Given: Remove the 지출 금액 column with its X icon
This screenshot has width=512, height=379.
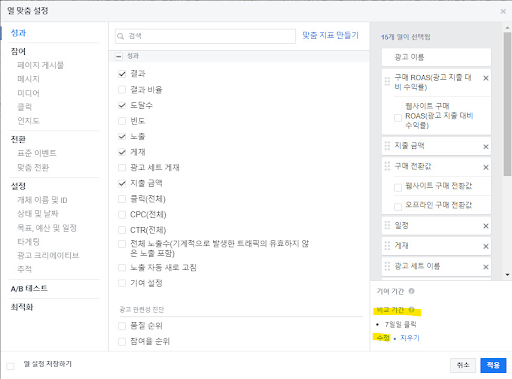Looking at the screenshot, I should pos(486,147).
